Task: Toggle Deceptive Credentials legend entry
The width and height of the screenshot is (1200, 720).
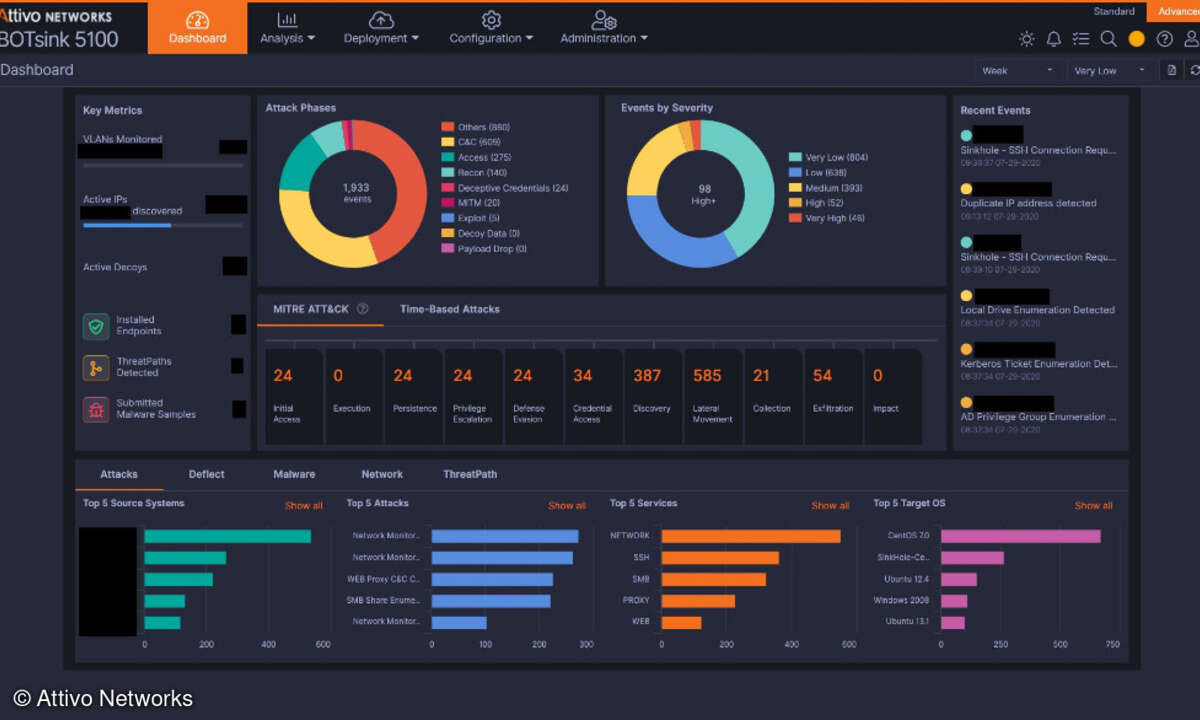Action: [x=505, y=188]
